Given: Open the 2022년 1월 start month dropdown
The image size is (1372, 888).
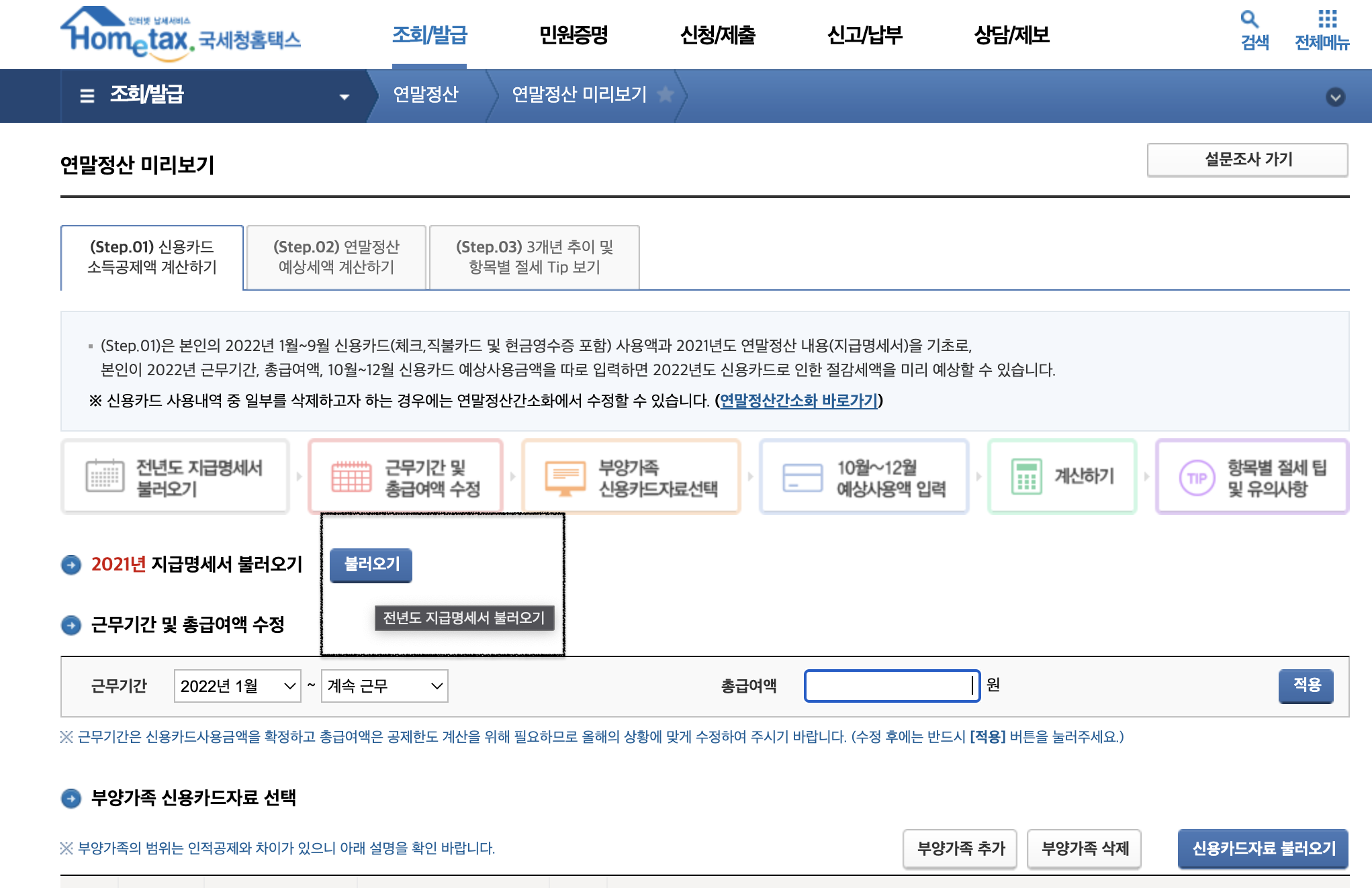Looking at the screenshot, I should [237, 686].
